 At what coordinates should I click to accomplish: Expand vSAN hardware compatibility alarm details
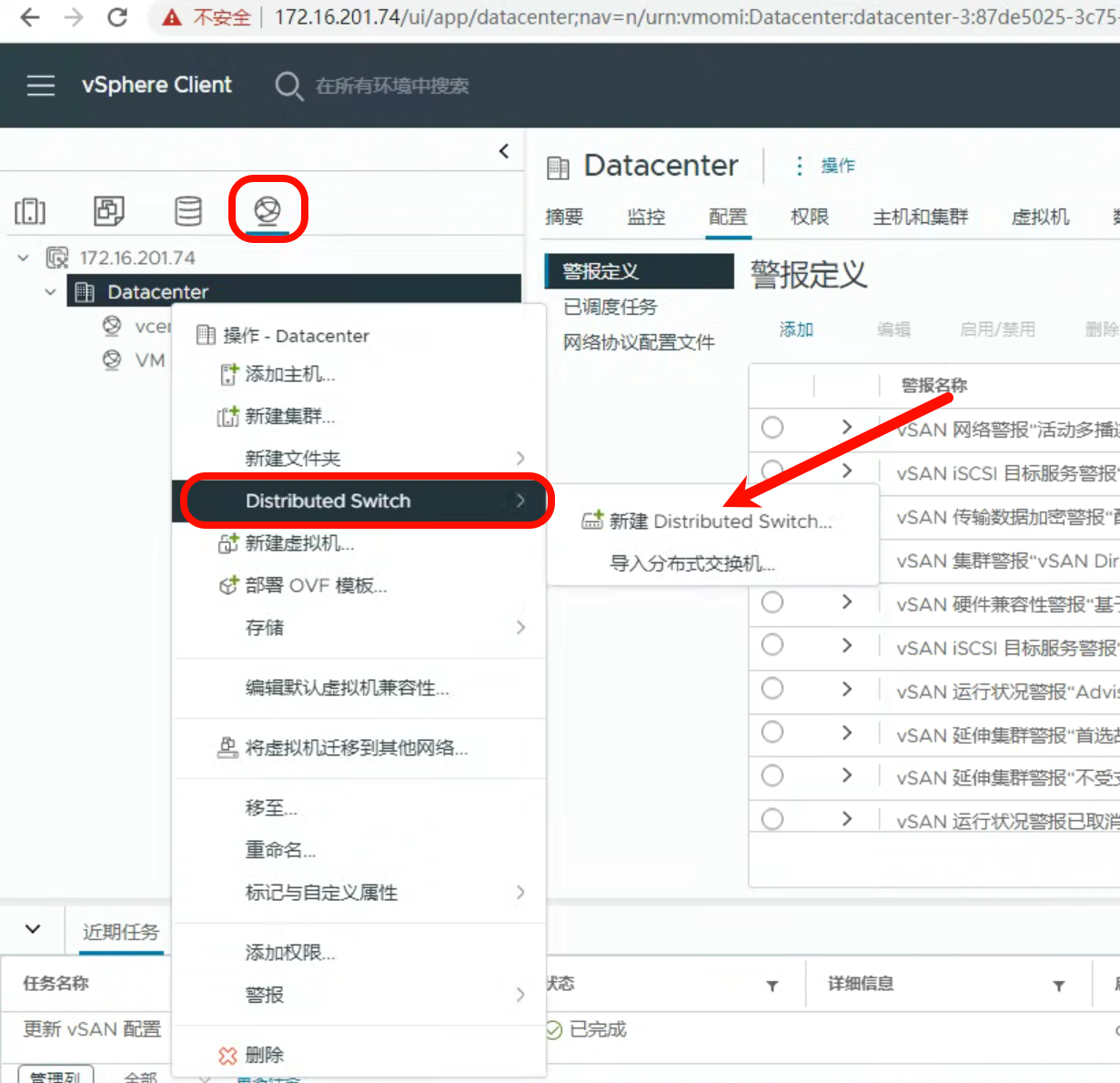click(847, 602)
